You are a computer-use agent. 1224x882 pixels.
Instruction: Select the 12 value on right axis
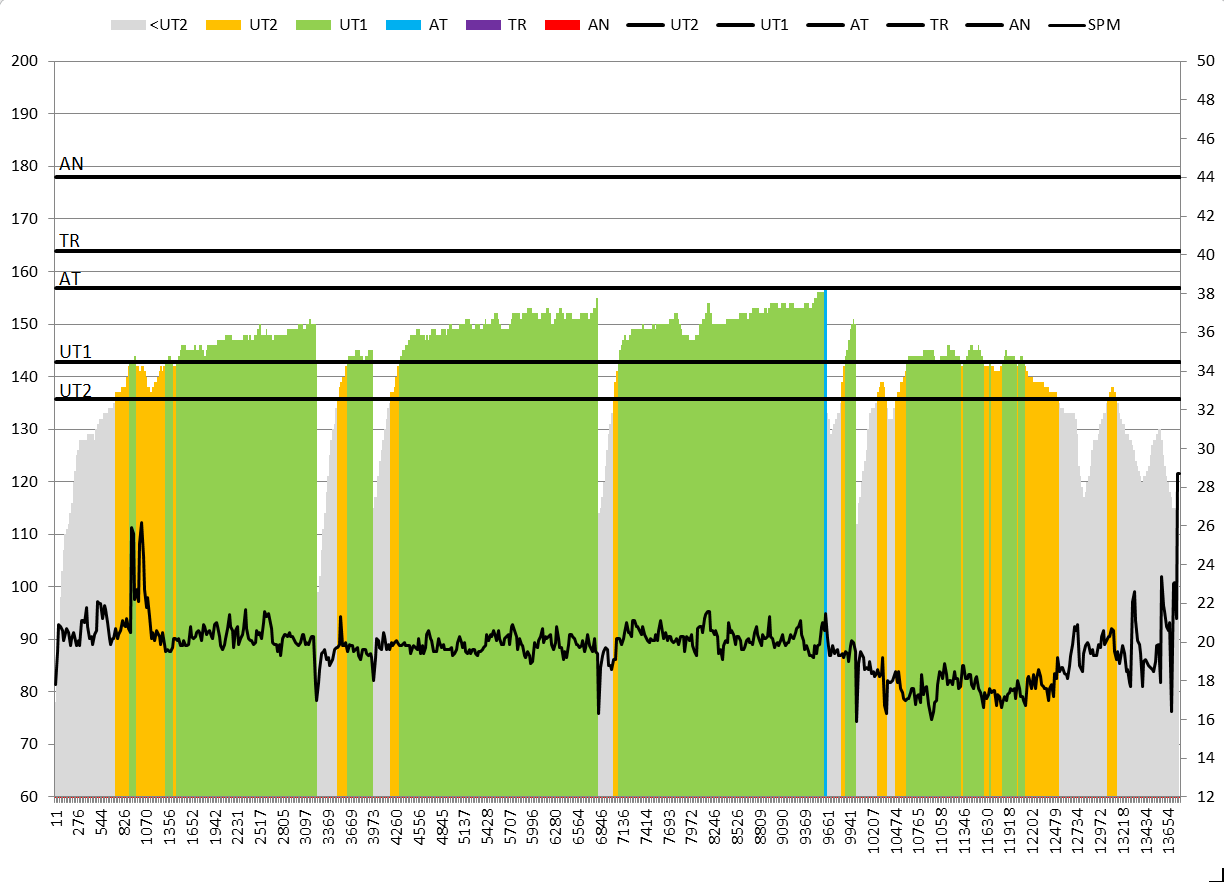(1205, 797)
